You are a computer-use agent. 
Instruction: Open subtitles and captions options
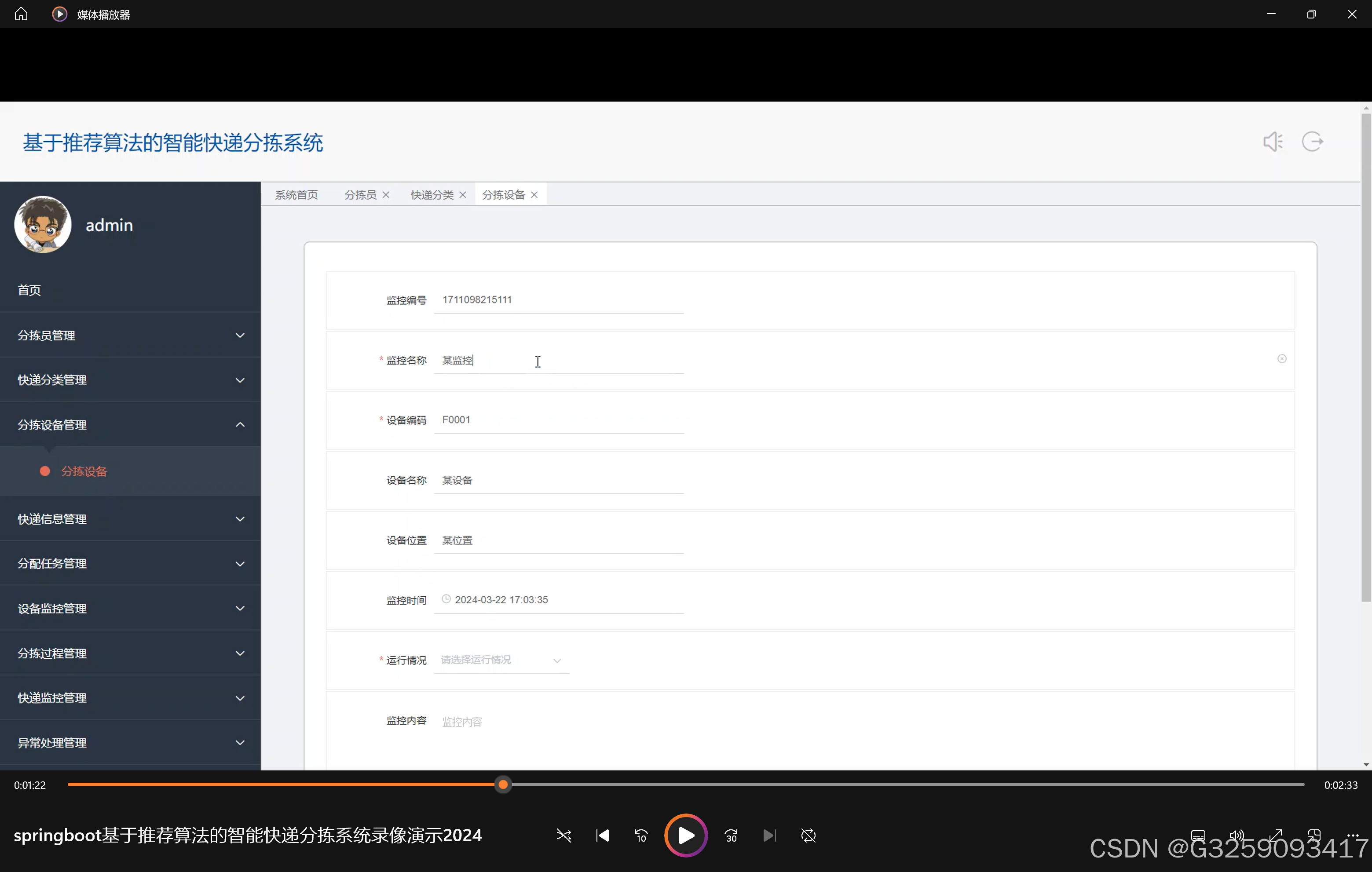click(1198, 836)
